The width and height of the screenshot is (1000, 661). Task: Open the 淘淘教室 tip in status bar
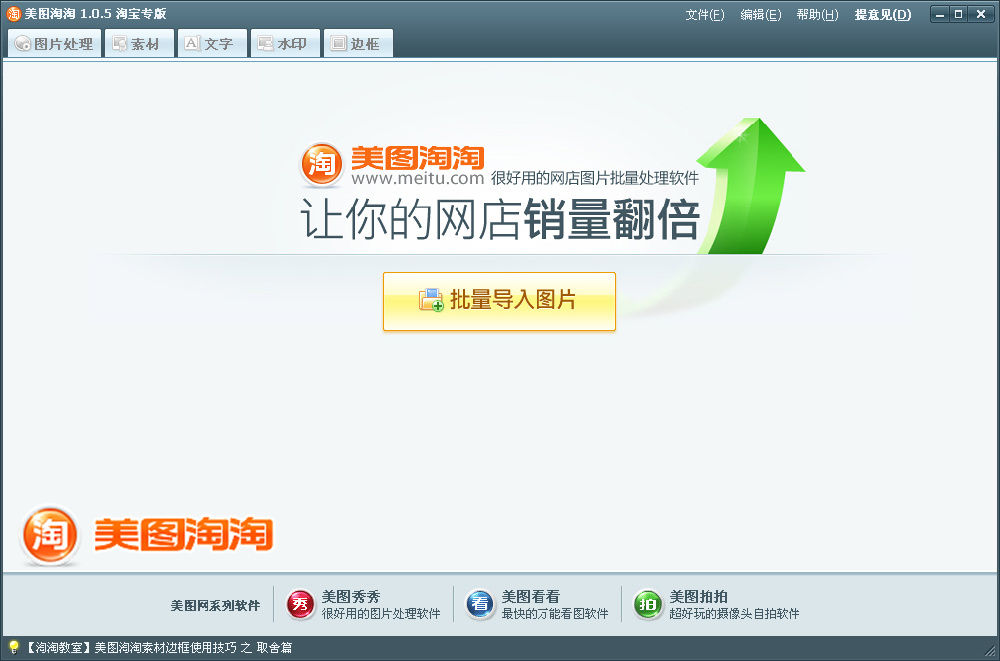159,648
